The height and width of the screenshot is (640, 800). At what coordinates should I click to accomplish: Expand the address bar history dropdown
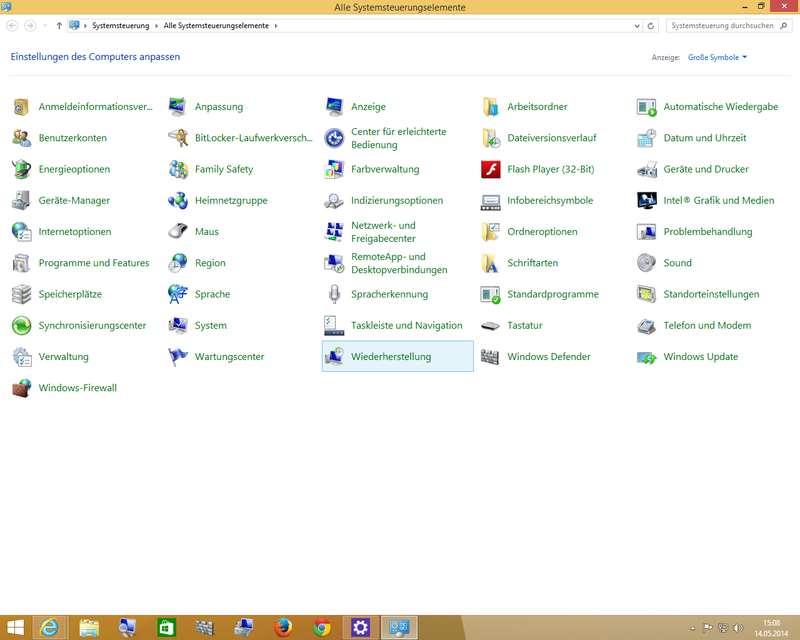[637, 26]
